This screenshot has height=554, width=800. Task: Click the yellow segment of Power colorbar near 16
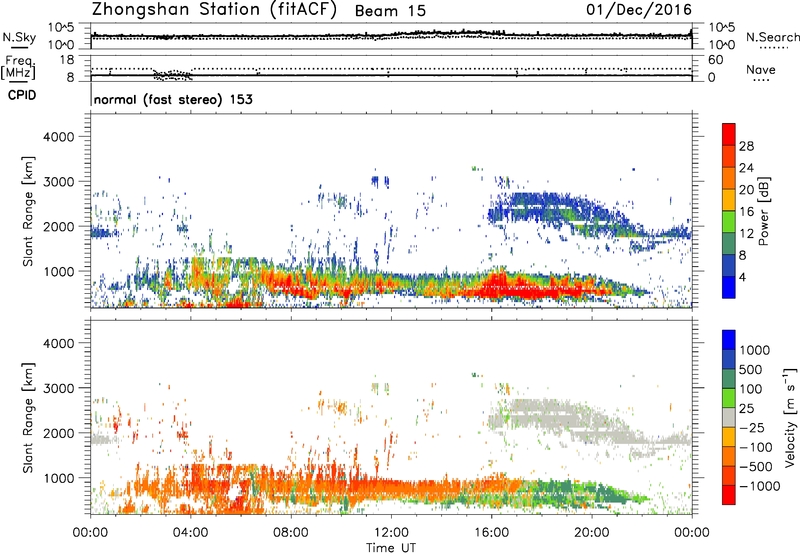[729, 200]
